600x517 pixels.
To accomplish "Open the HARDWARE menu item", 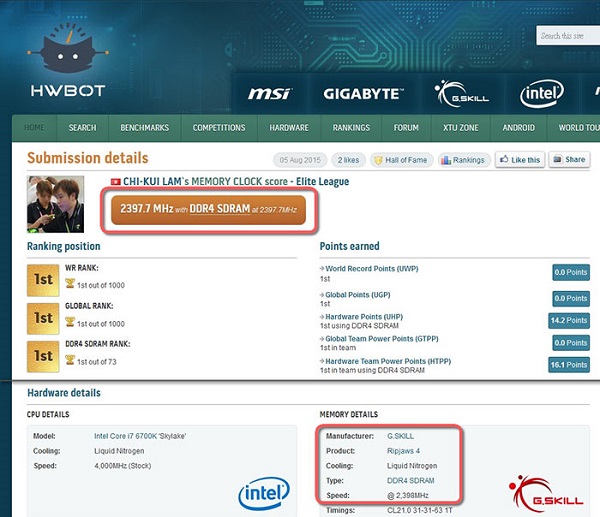I will click(289, 128).
